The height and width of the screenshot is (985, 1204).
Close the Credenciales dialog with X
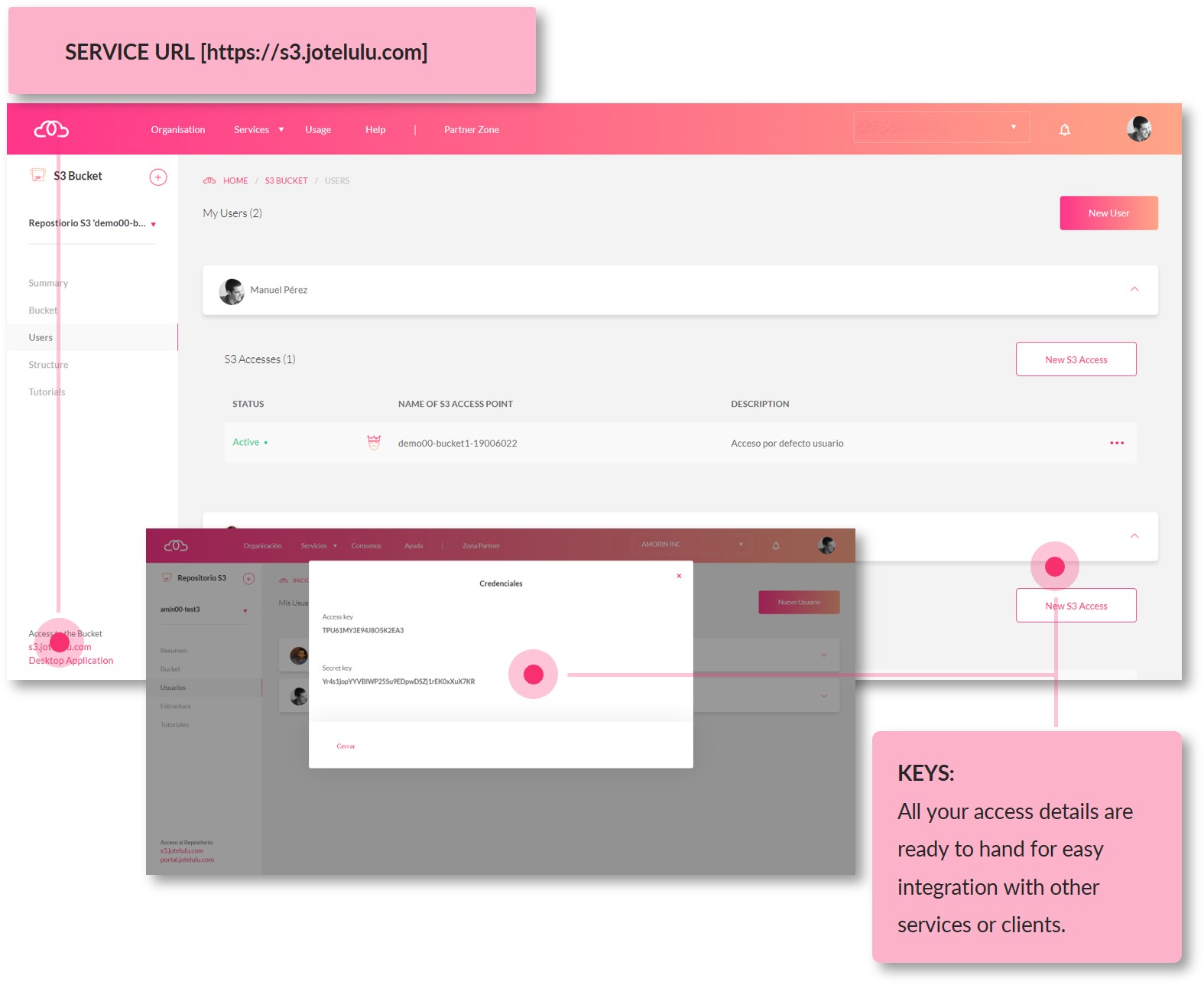(x=679, y=576)
